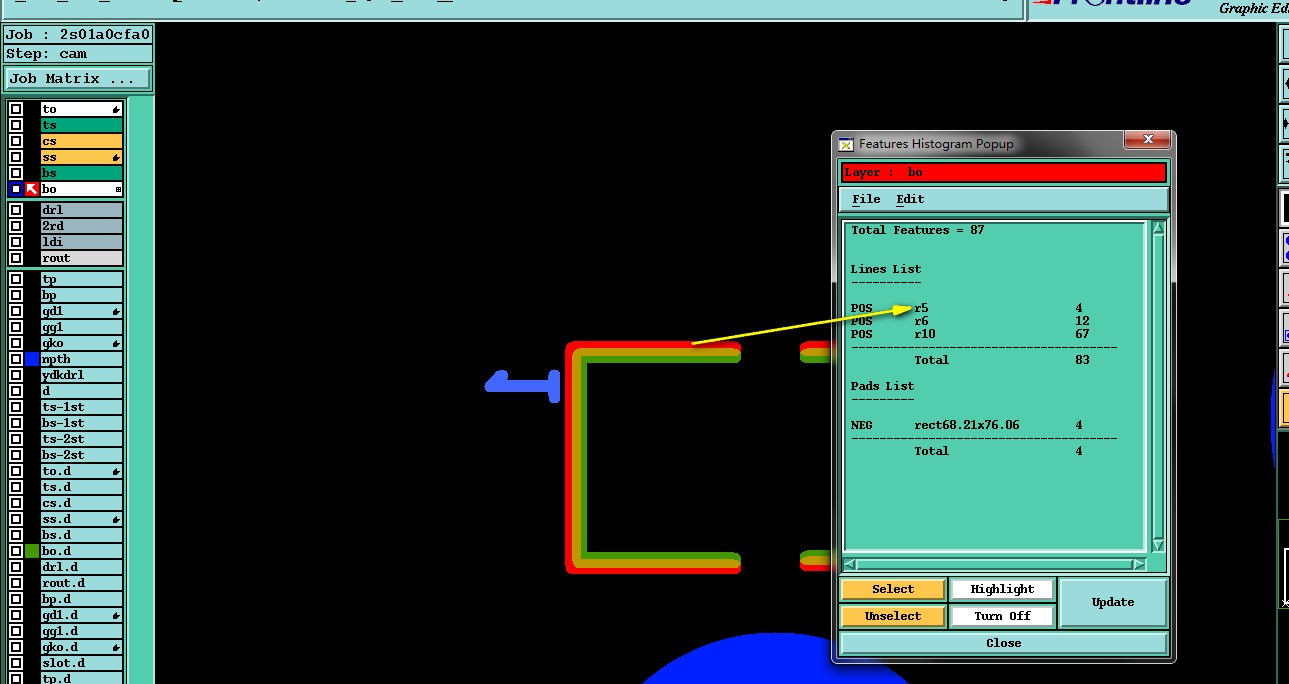Select layer name gg1 in layer list
Viewport: 1289px width, 684px height.
(x=81, y=327)
